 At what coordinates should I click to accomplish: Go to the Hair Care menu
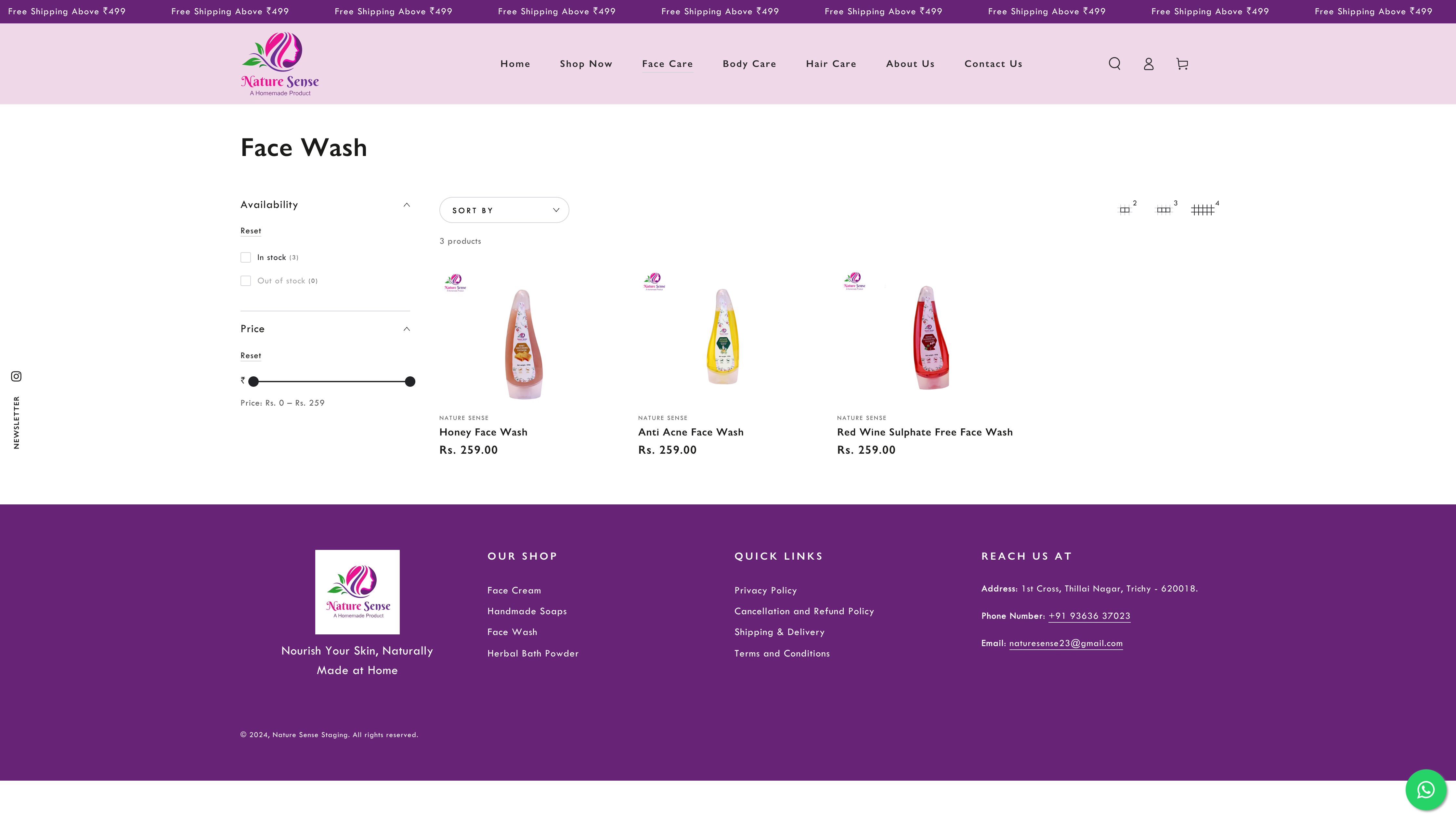831,64
